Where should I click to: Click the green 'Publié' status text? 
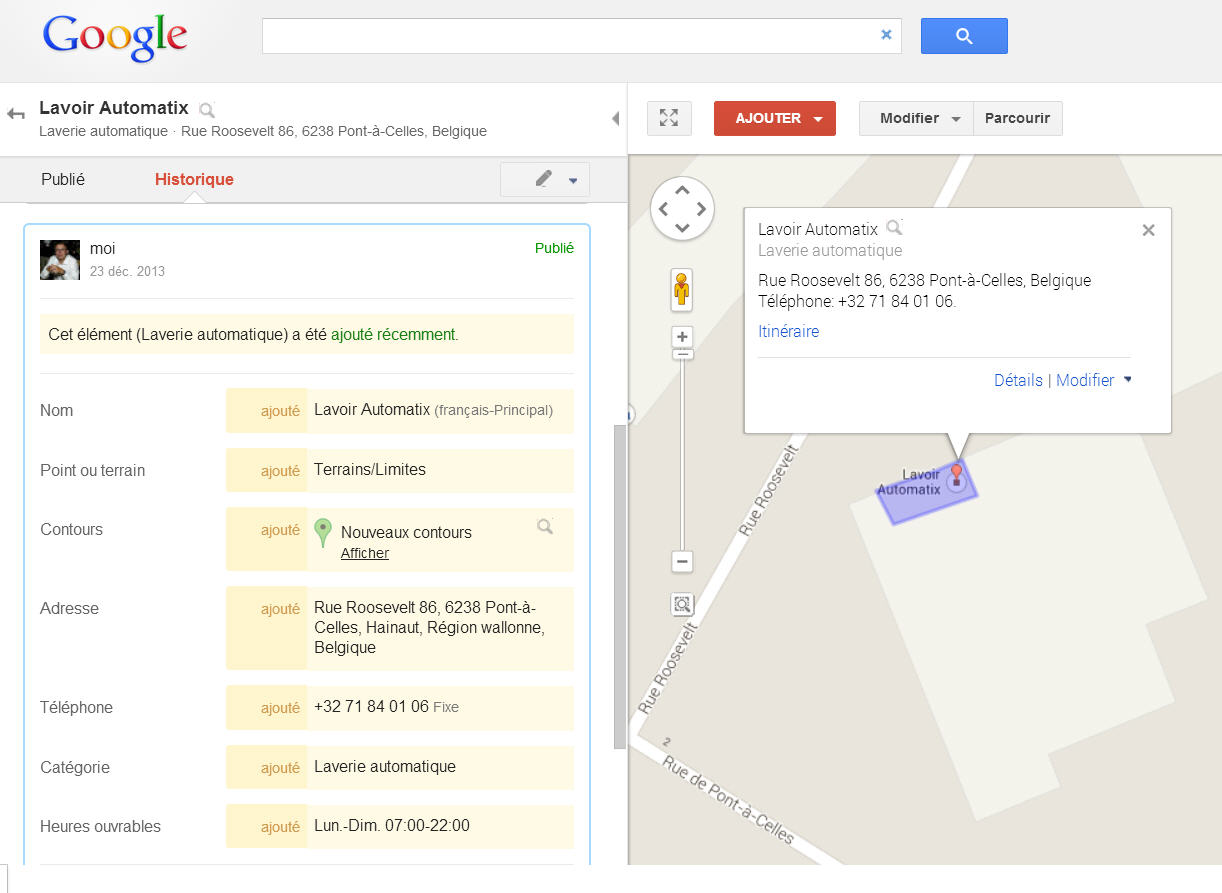coord(554,248)
